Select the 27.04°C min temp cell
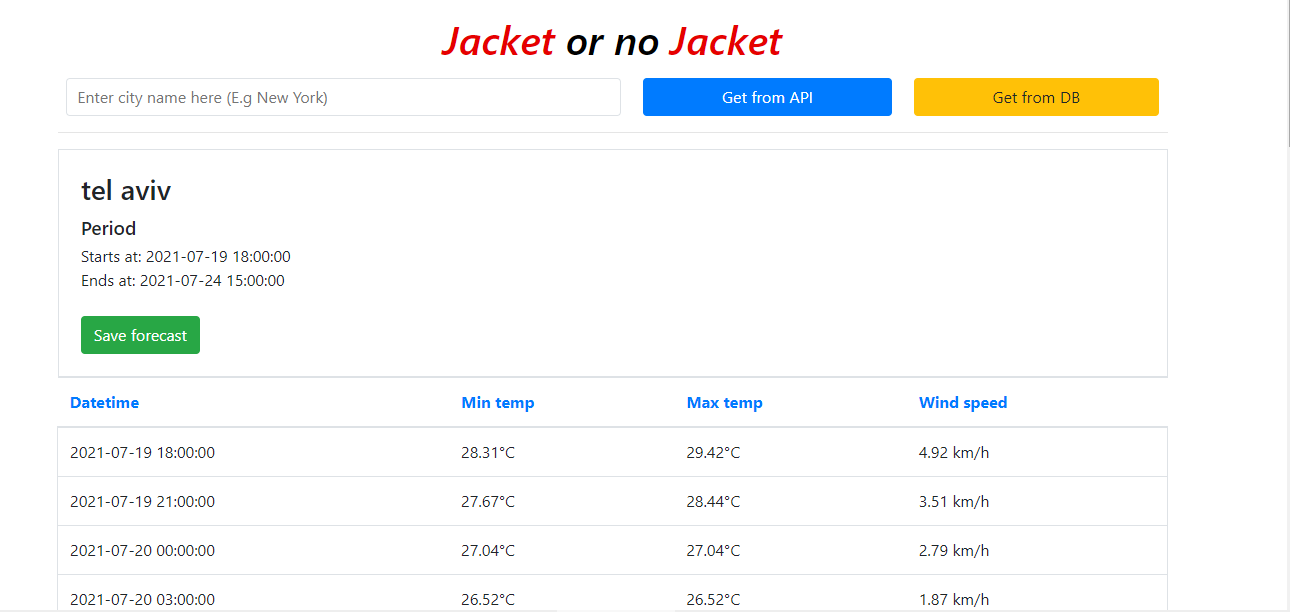Viewport: 1290px width, 612px height. tap(488, 551)
